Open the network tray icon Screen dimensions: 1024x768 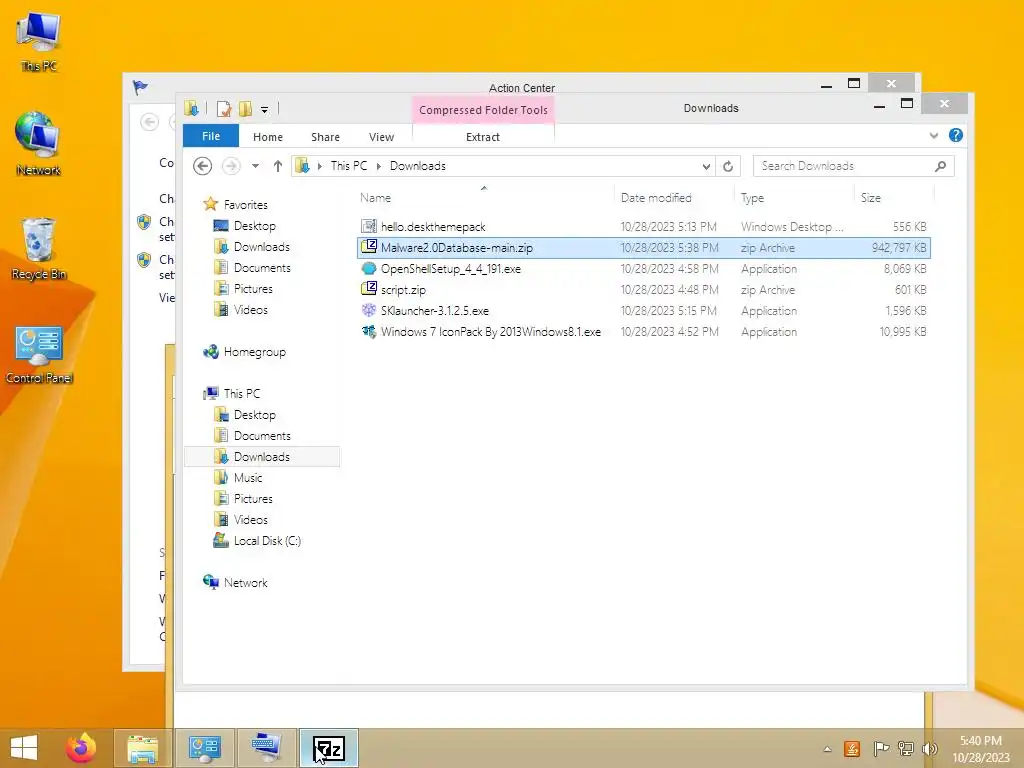pos(906,748)
